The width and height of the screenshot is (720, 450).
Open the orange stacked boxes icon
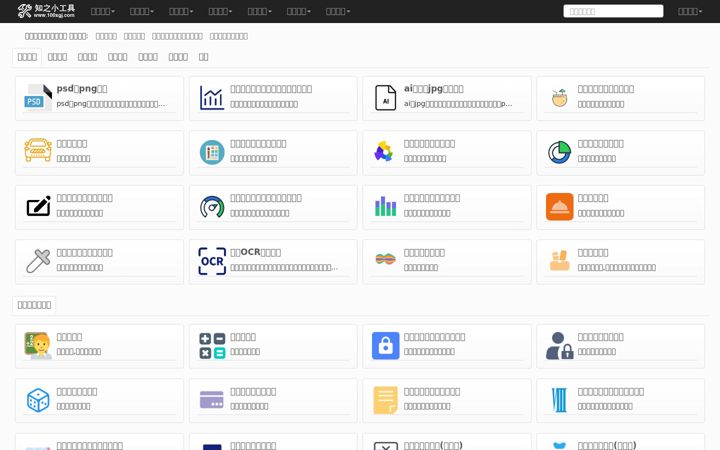coord(559,260)
